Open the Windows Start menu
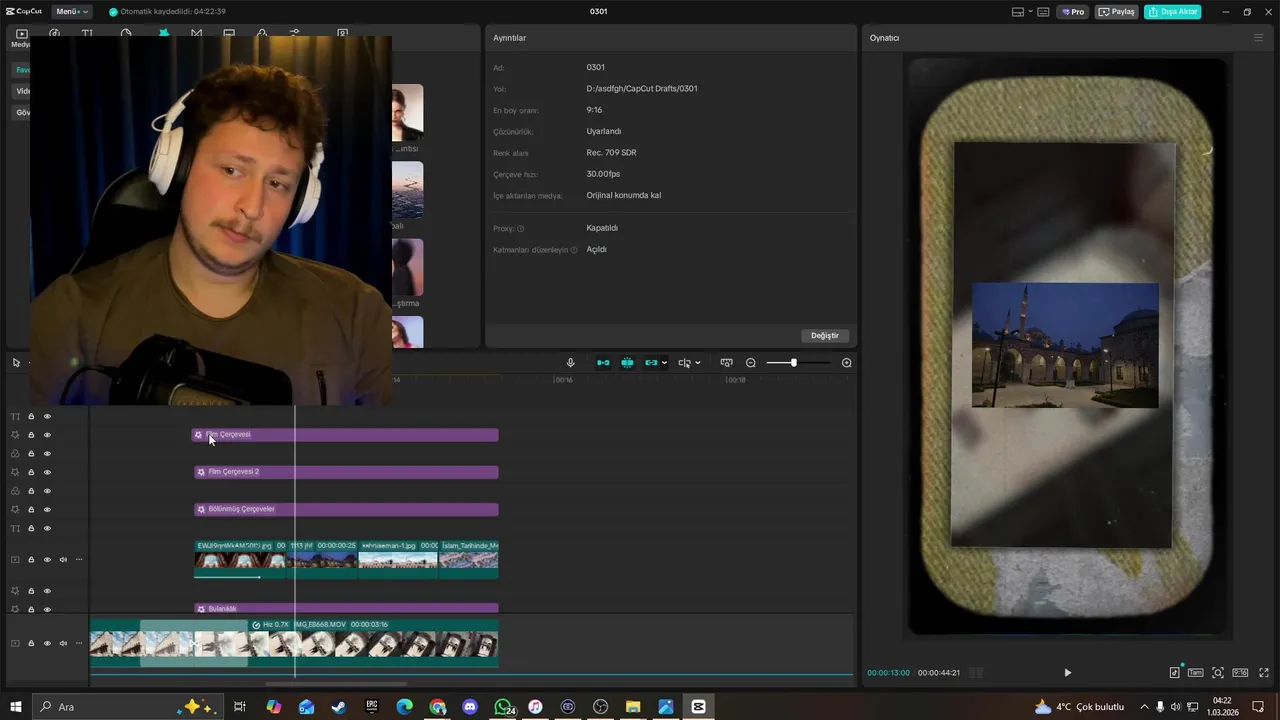1280x720 pixels. tap(16, 707)
